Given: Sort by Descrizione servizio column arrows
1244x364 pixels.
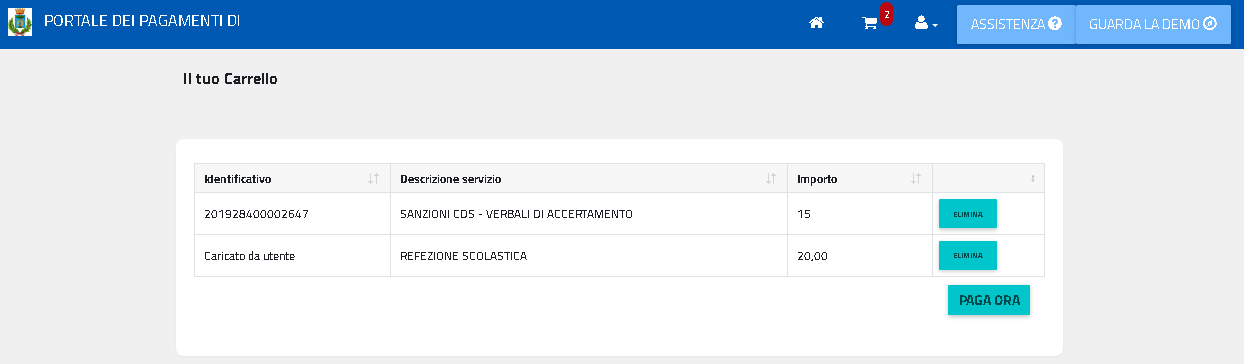Looking at the screenshot, I should [771, 179].
